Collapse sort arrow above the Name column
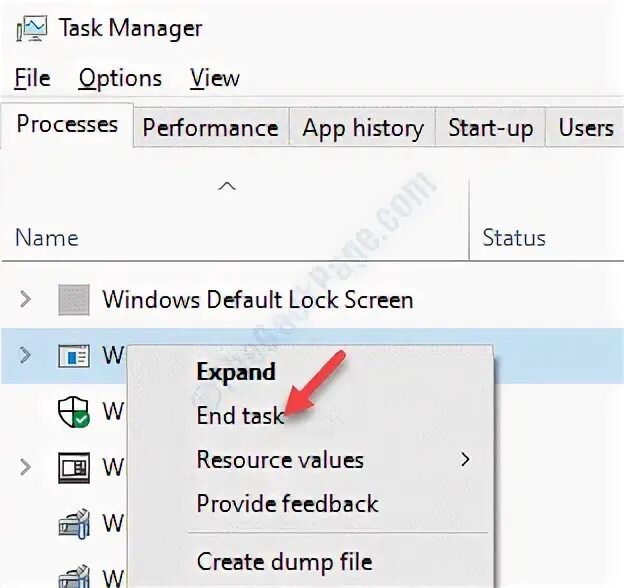The image size is (624, 588). tap(227, 186)
